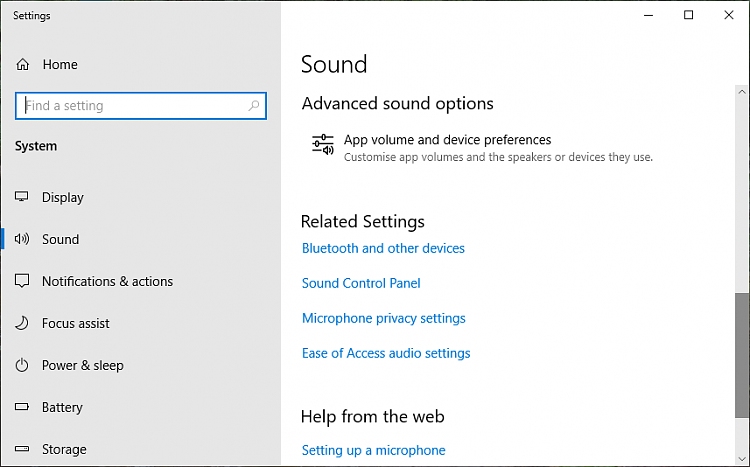Click the Battery icon in sidebar
Viewport: 750px width, 467px height.
tap(22, 408)
